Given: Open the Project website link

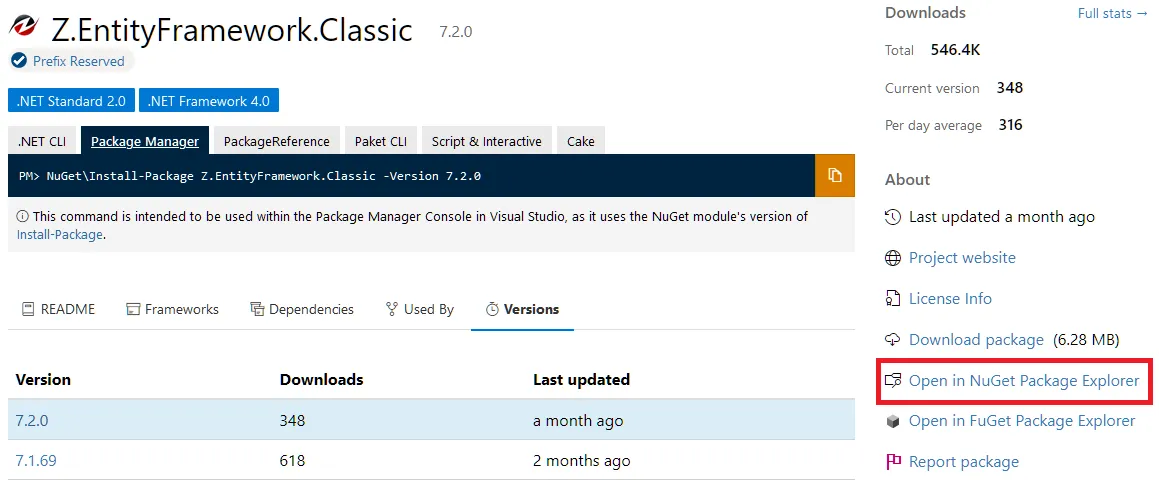Looking at the screenshot, I should click(x=962, y=257).
